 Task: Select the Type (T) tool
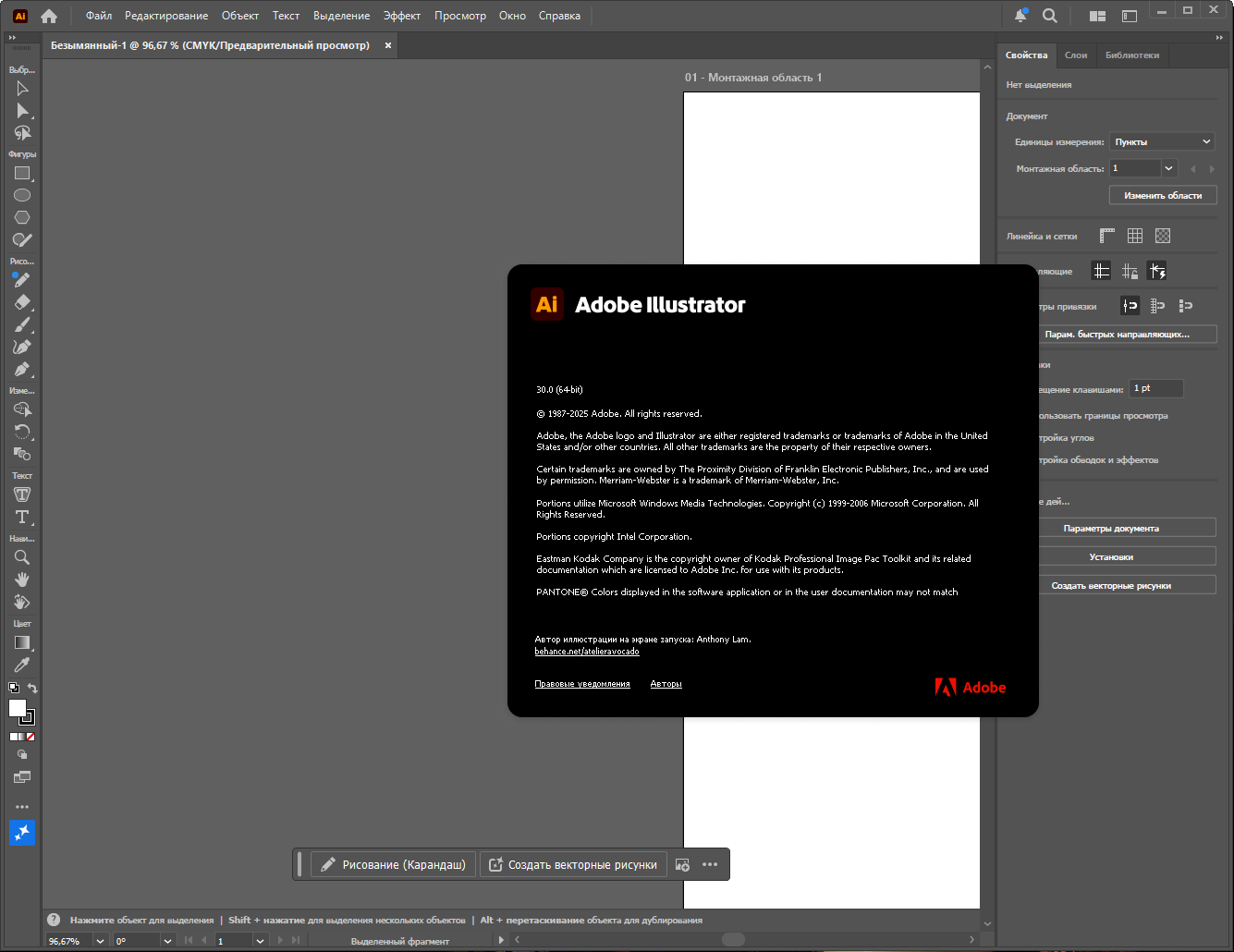pyautogui.click(x=22, y=517)
